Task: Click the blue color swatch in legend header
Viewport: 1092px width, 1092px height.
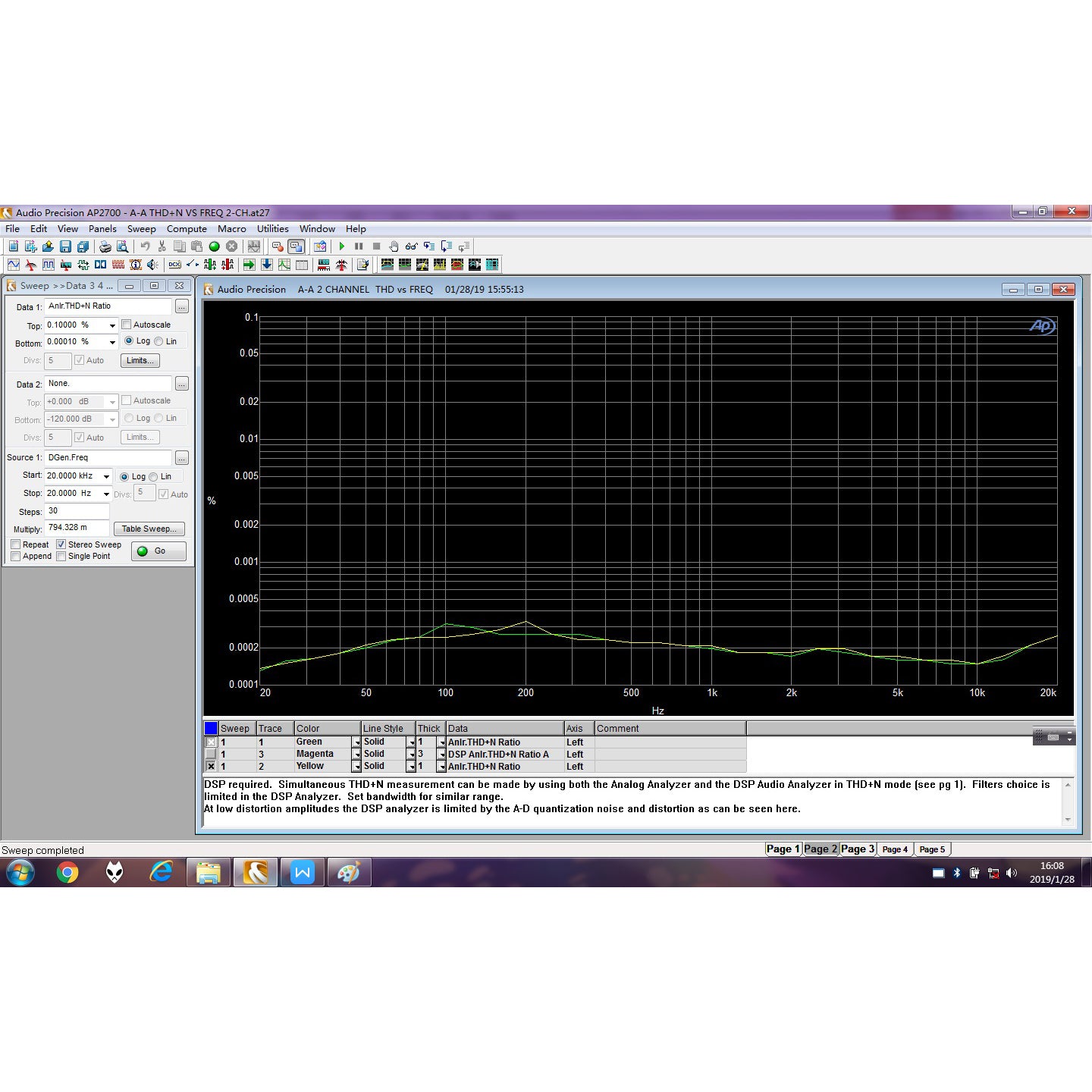Action: (x=211, y=728)
